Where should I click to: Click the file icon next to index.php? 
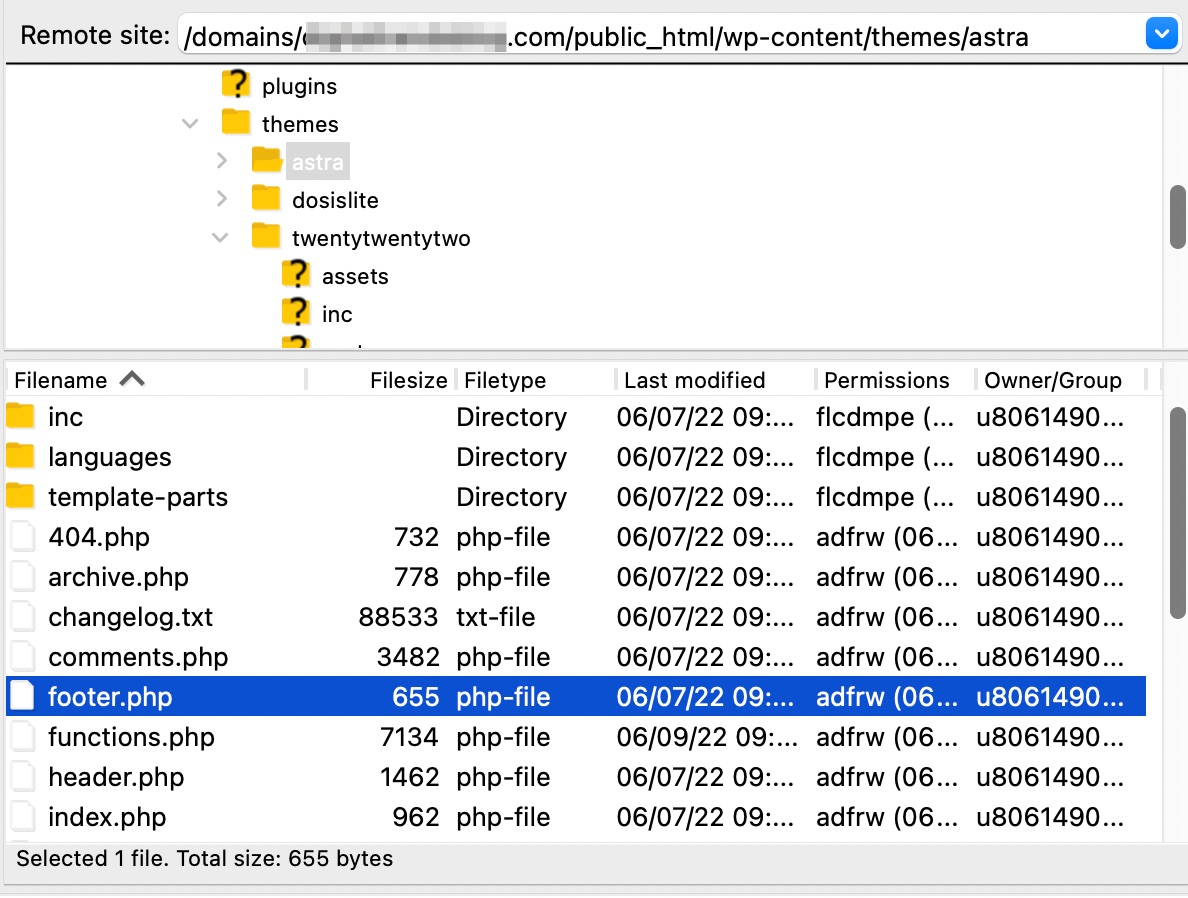(x=23, y=816)
